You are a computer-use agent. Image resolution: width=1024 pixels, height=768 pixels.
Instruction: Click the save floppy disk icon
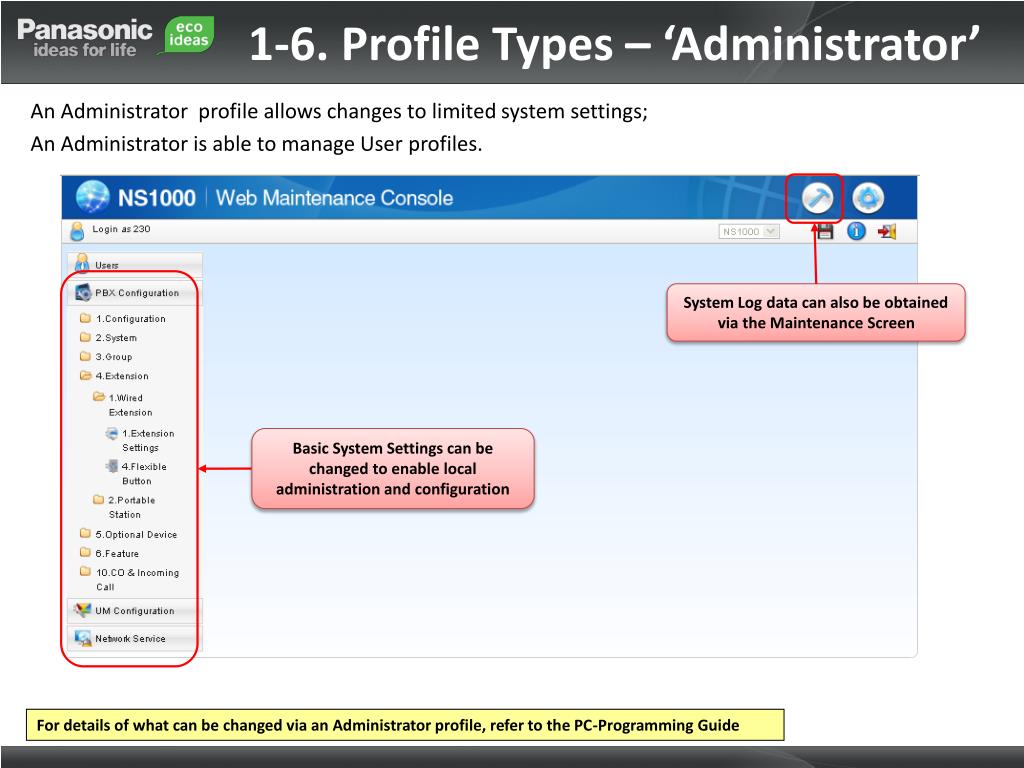coord(825,231)
